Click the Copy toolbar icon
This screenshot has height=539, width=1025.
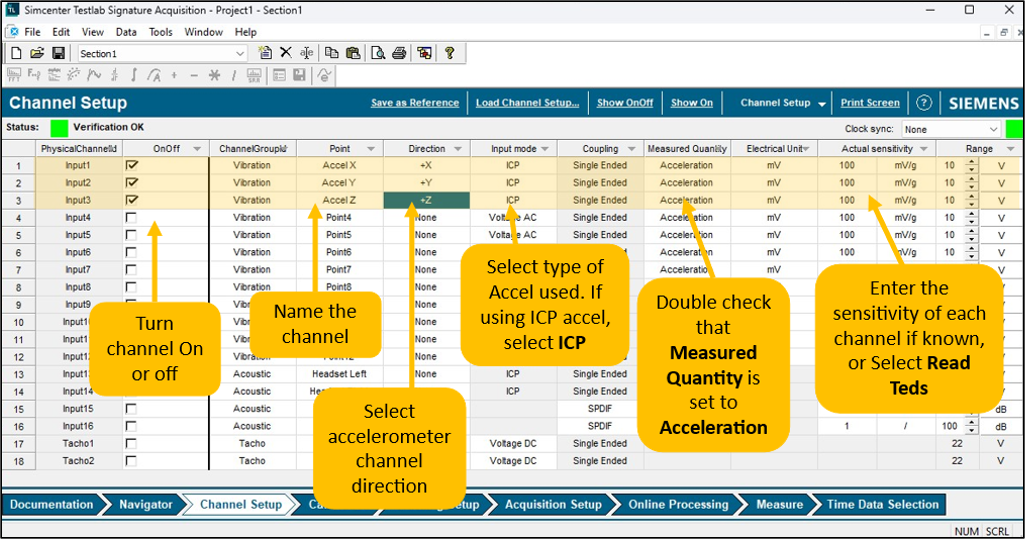[332, 54]
